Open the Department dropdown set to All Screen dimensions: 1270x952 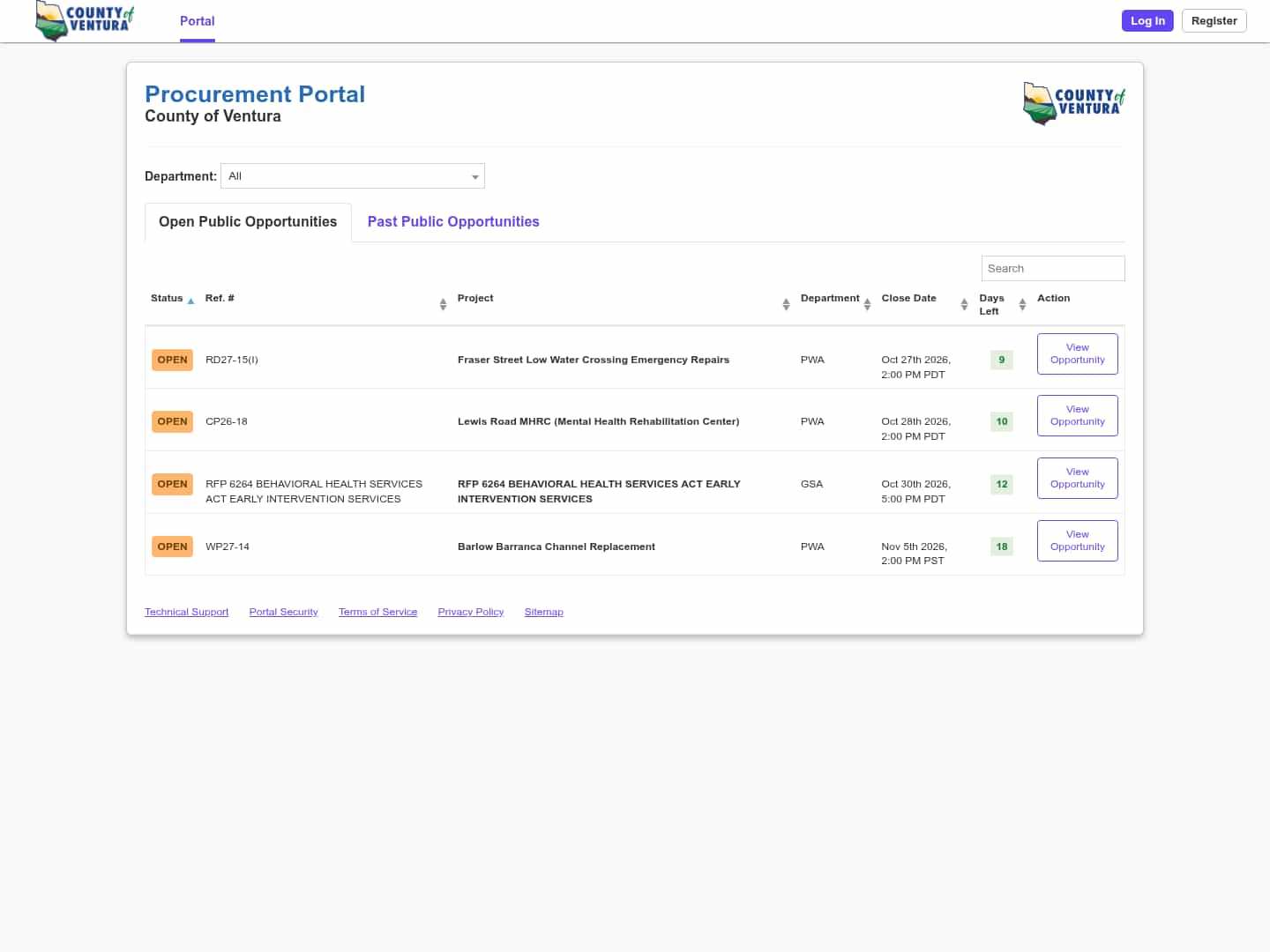(x=353, y=176)
